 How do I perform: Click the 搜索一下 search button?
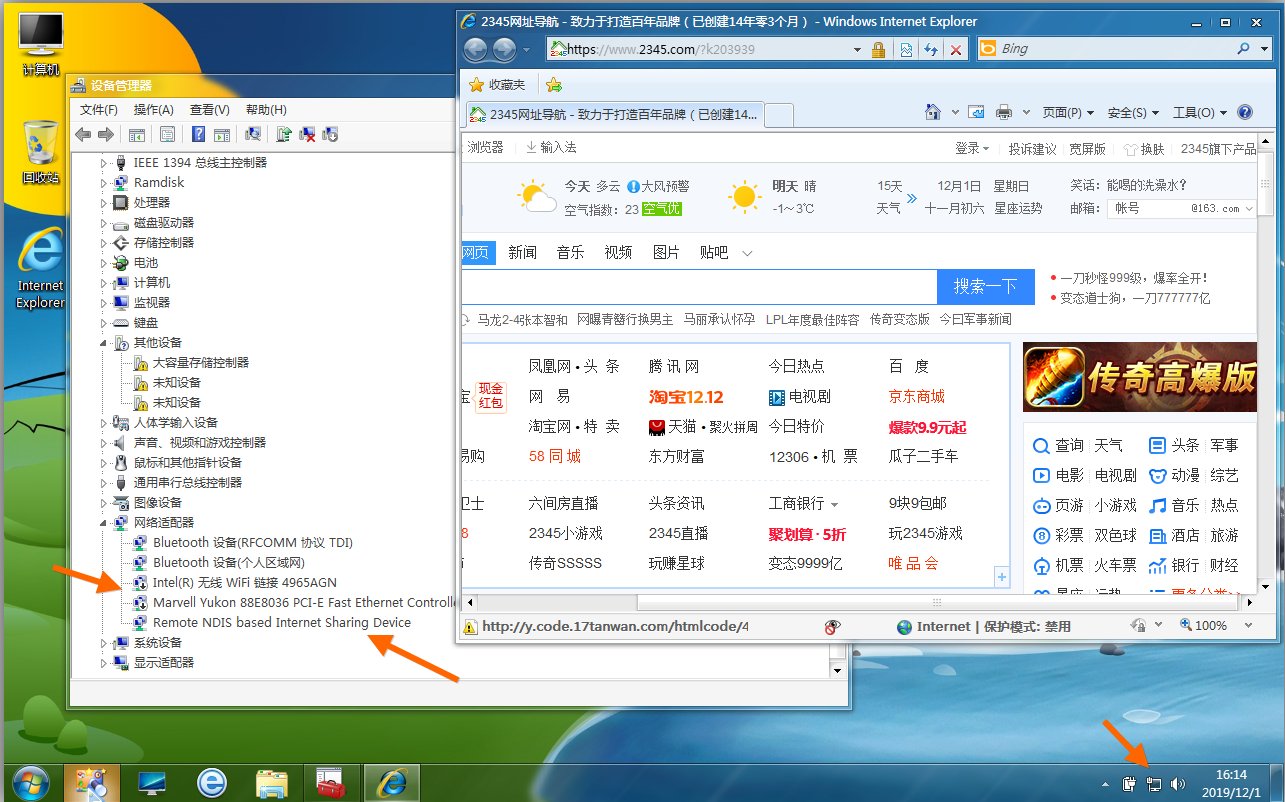coord(985,286)
